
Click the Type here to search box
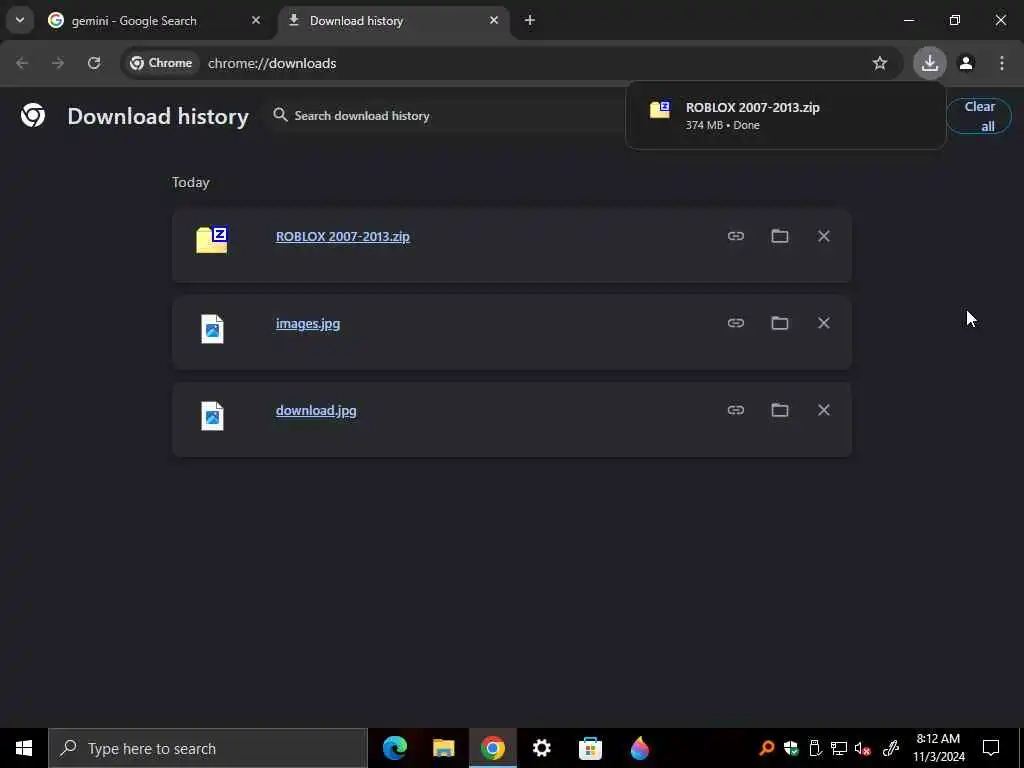pos(208,748)
